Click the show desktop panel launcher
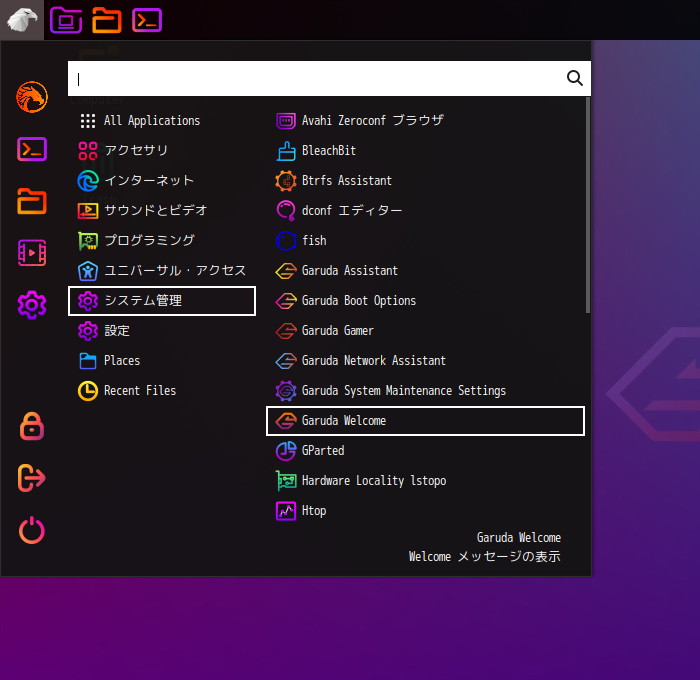The width and height of the screenshot is (700, 680). click(66, 20)
